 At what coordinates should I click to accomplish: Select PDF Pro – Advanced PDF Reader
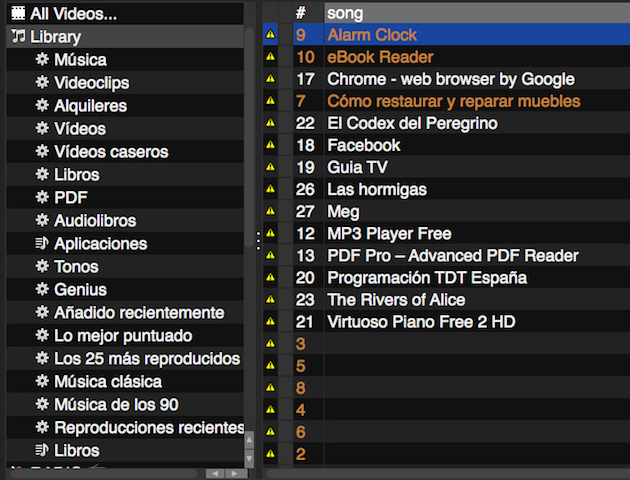coord(446,255)
